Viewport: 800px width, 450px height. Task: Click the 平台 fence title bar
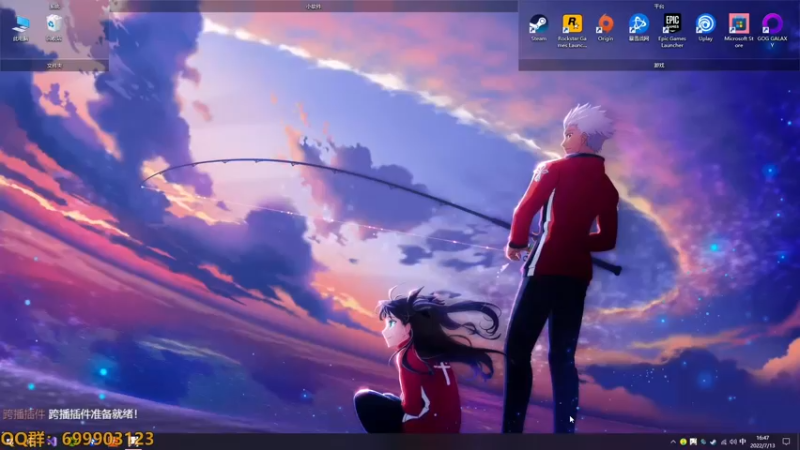click(659, 6)
